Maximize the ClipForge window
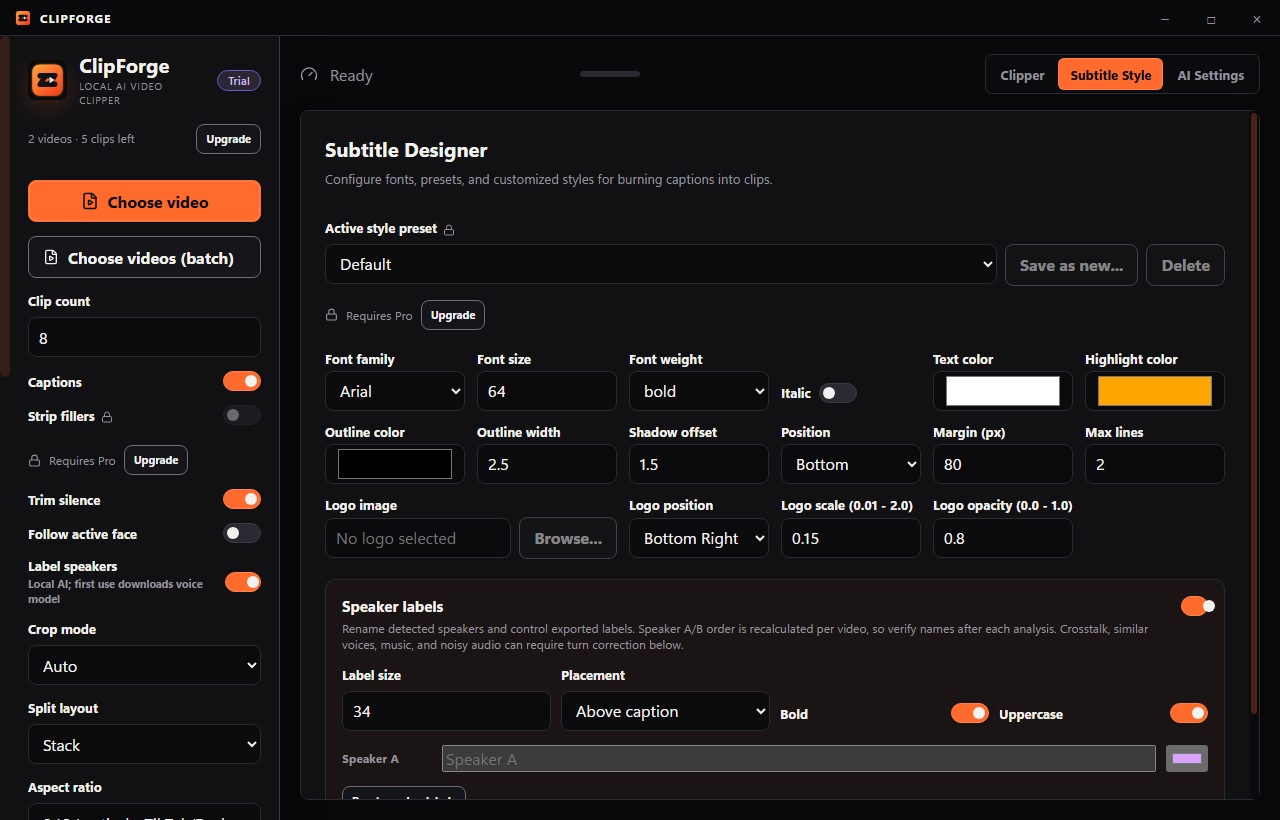Viewport: 1280px width, 820px height. pyautogui.click(x=1211, y=19)
